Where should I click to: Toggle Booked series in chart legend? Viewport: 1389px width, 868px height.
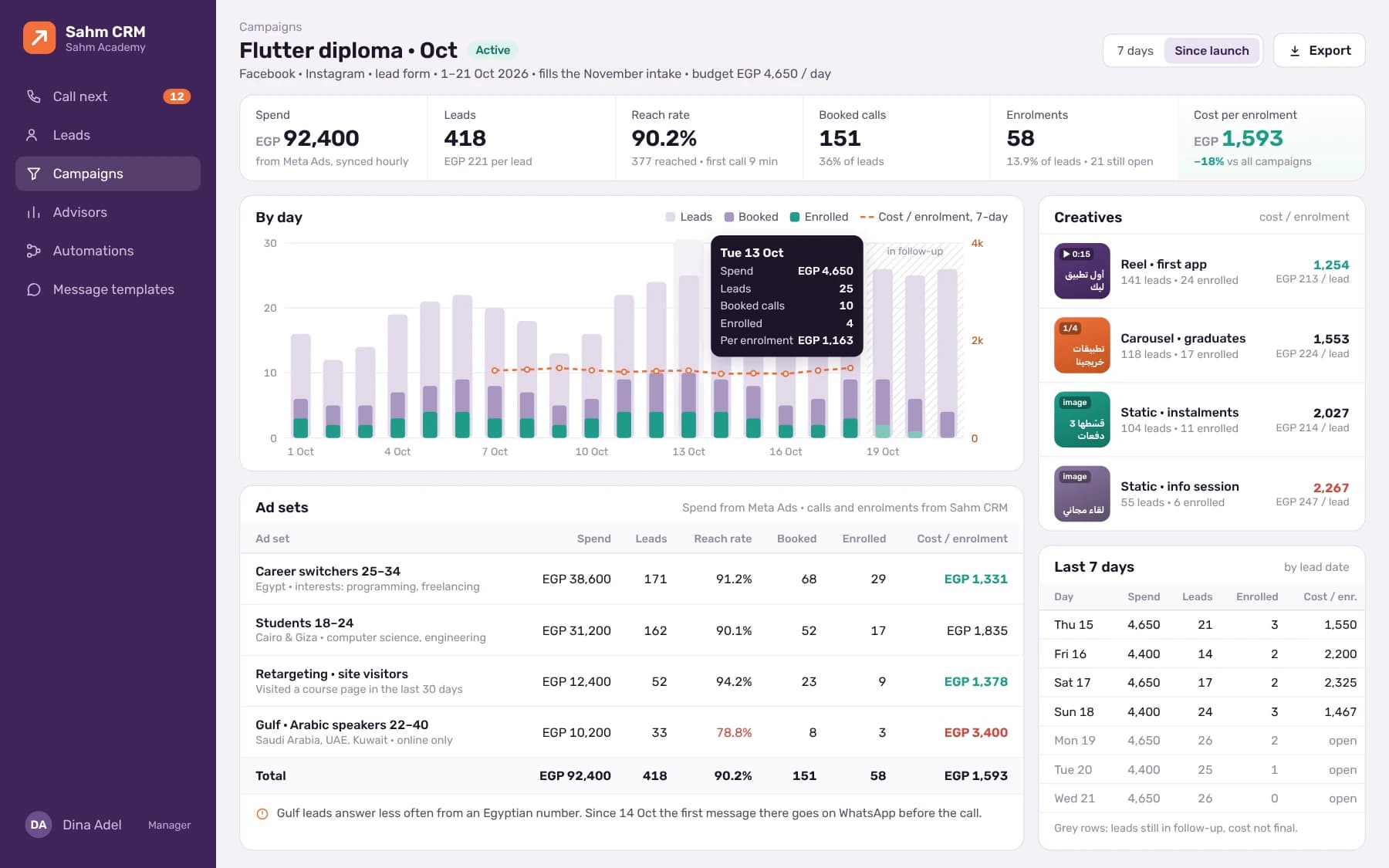(751, 217)
